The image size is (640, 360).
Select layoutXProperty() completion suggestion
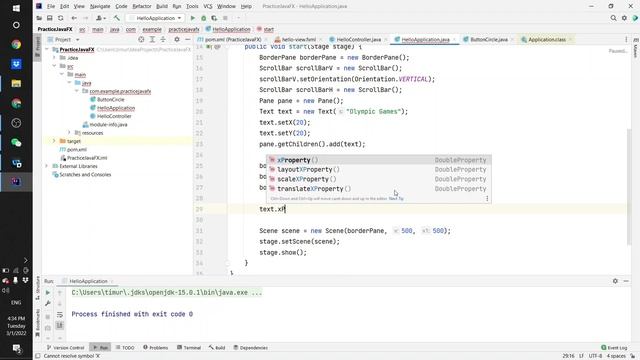tap(379, 169)
